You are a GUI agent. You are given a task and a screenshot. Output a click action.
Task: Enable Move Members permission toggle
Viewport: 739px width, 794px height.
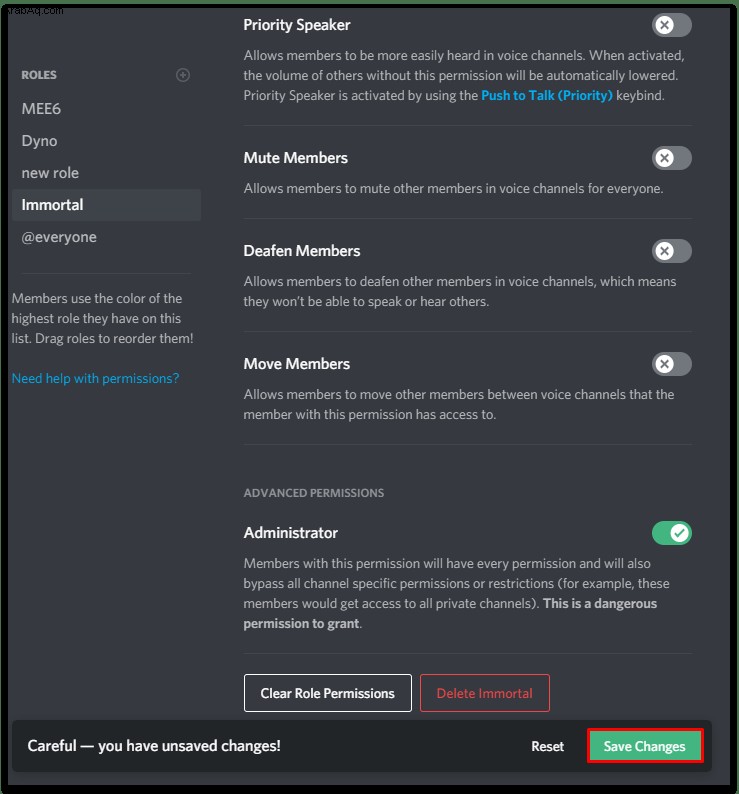(672, 364)
